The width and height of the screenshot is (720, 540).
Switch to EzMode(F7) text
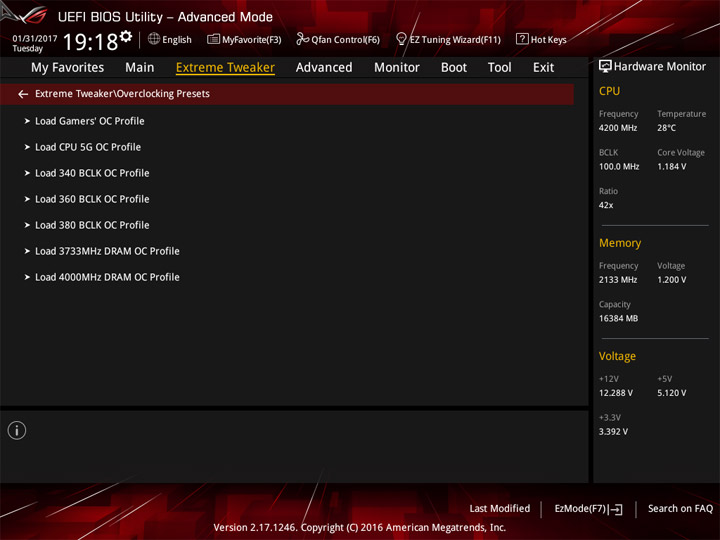(x=580, y=509)
